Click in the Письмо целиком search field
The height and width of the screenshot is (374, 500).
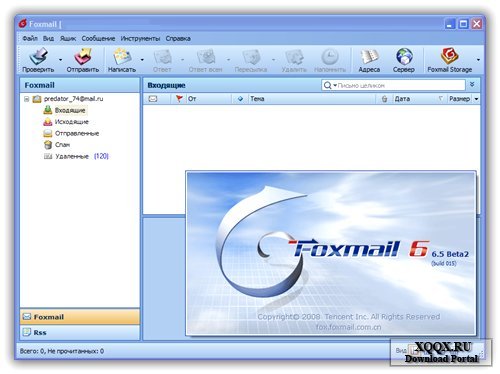[x=400, y=85]
